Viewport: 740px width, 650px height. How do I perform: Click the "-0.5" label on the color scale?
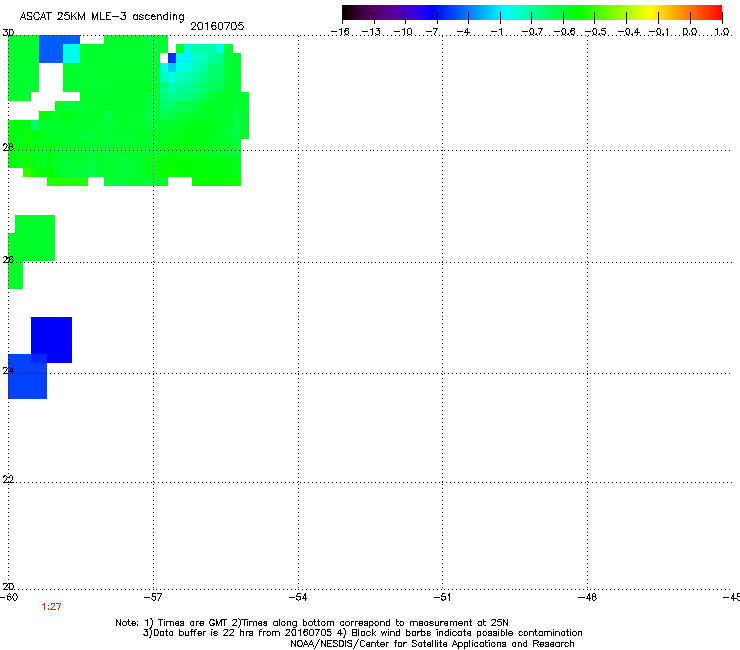(x=596, y=32)
